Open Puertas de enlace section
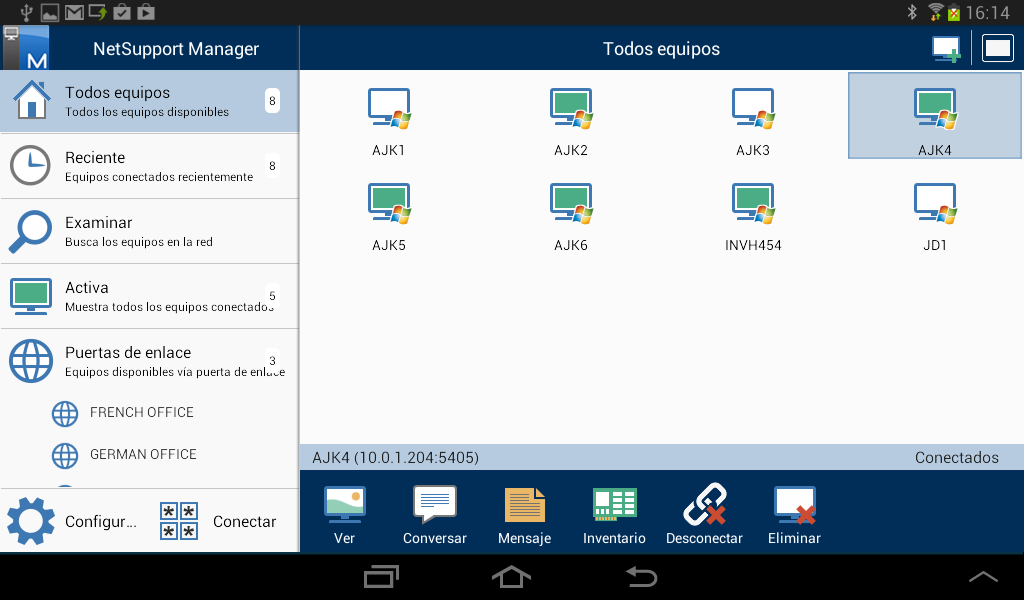Image resolution: width=1024 pixels, height=600 pixels. [150, 361]
